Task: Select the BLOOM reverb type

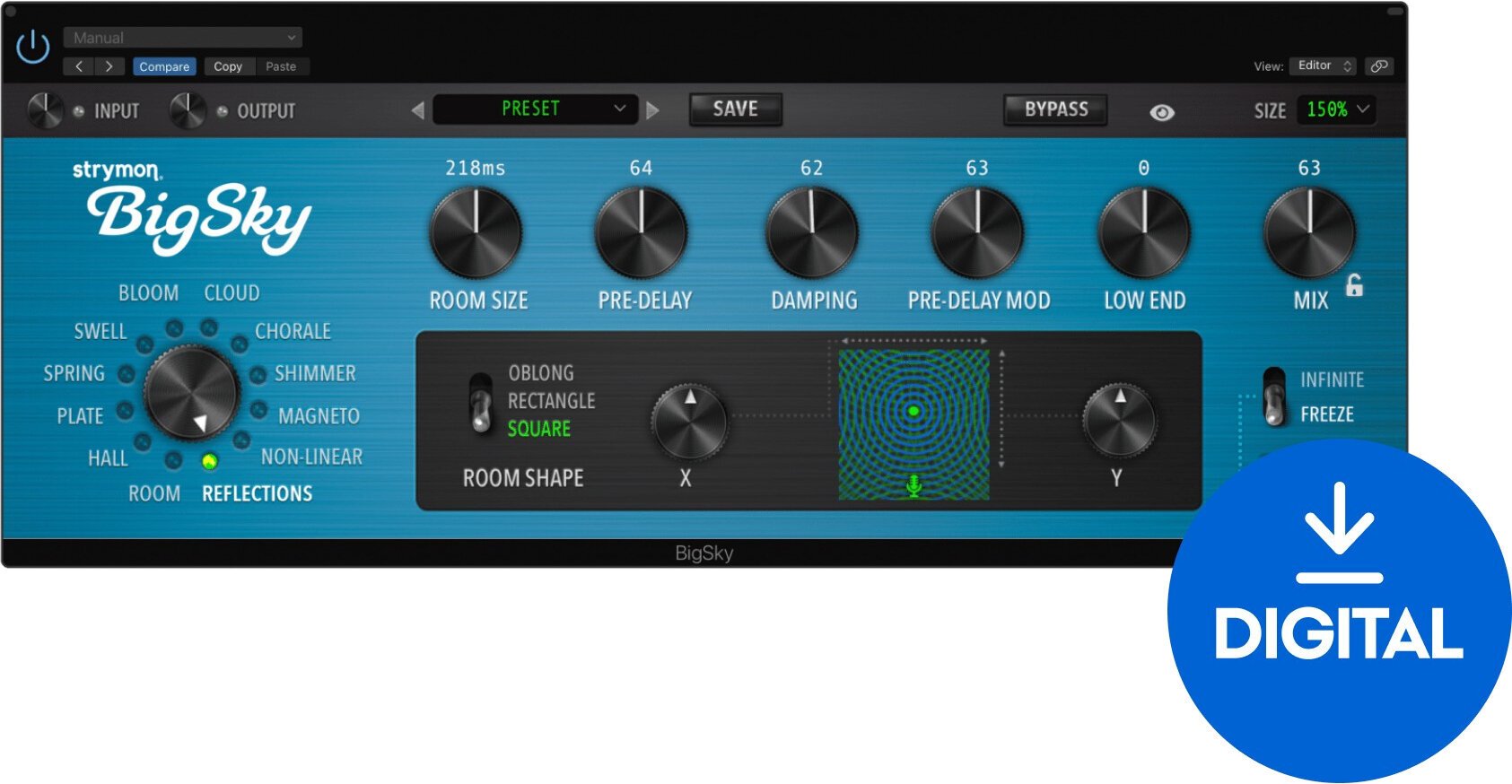Action: 149,293
